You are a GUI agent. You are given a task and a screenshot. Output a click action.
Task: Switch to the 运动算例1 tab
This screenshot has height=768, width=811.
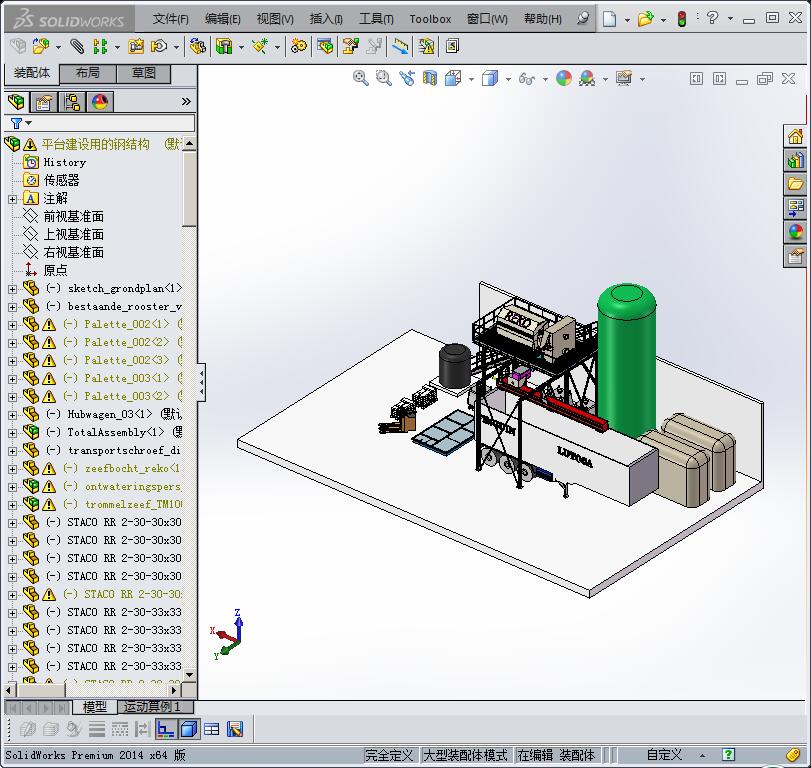[x=152, y=707]
